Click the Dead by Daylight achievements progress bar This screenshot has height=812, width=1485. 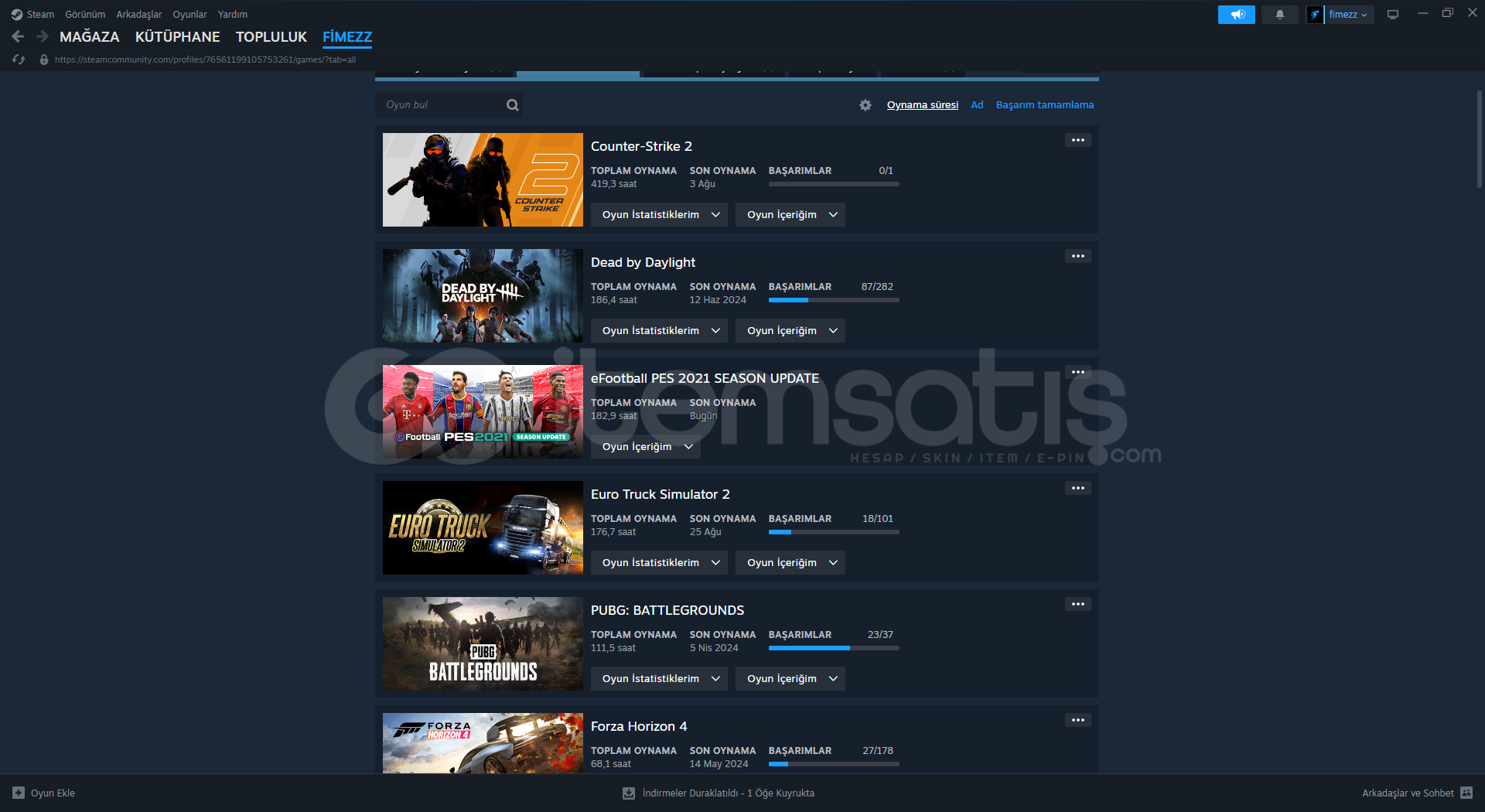[x=834, y=300]
